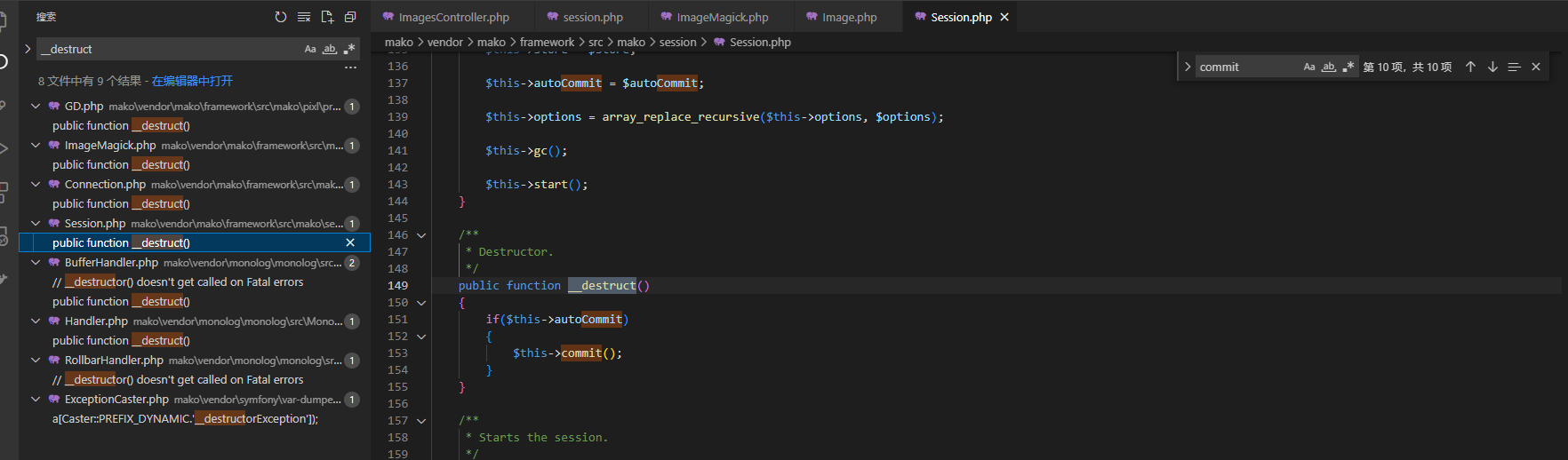Dismiss the highlighted Session.php search result

350,242
